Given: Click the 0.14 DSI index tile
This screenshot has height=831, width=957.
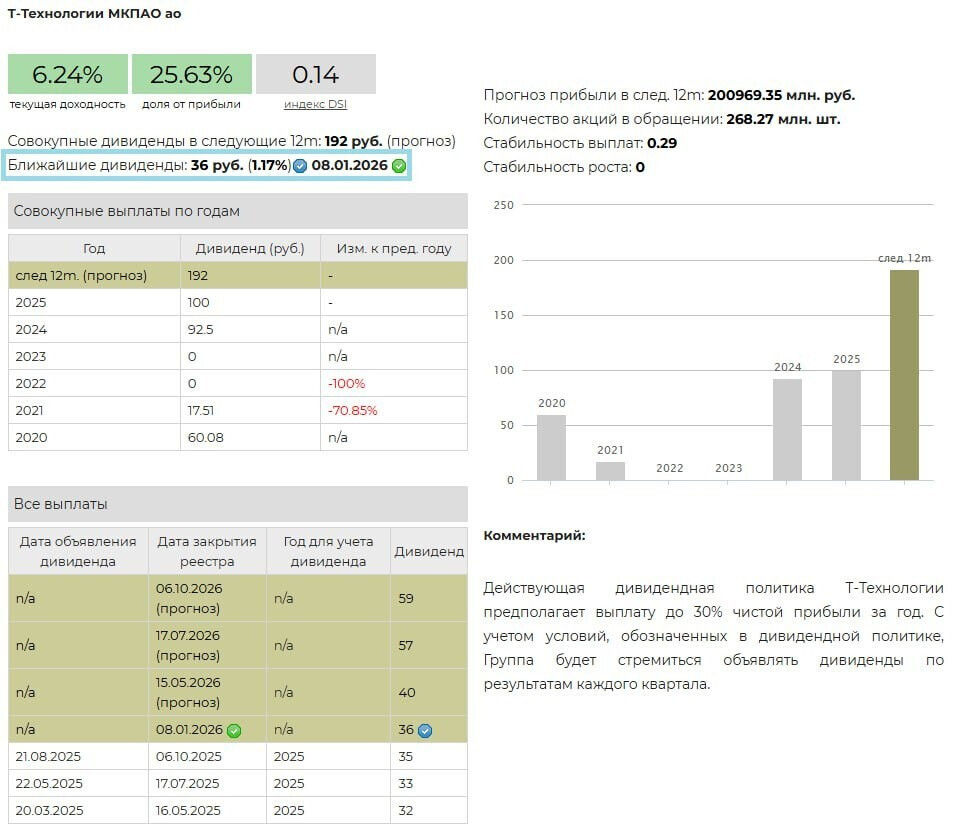Looking at the screenshot, I should 315,75.
